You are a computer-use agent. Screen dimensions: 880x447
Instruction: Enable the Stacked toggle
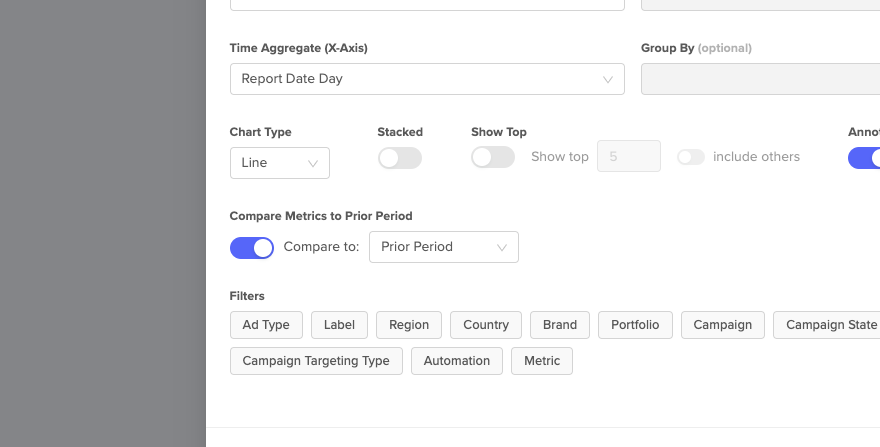(400, 158)
